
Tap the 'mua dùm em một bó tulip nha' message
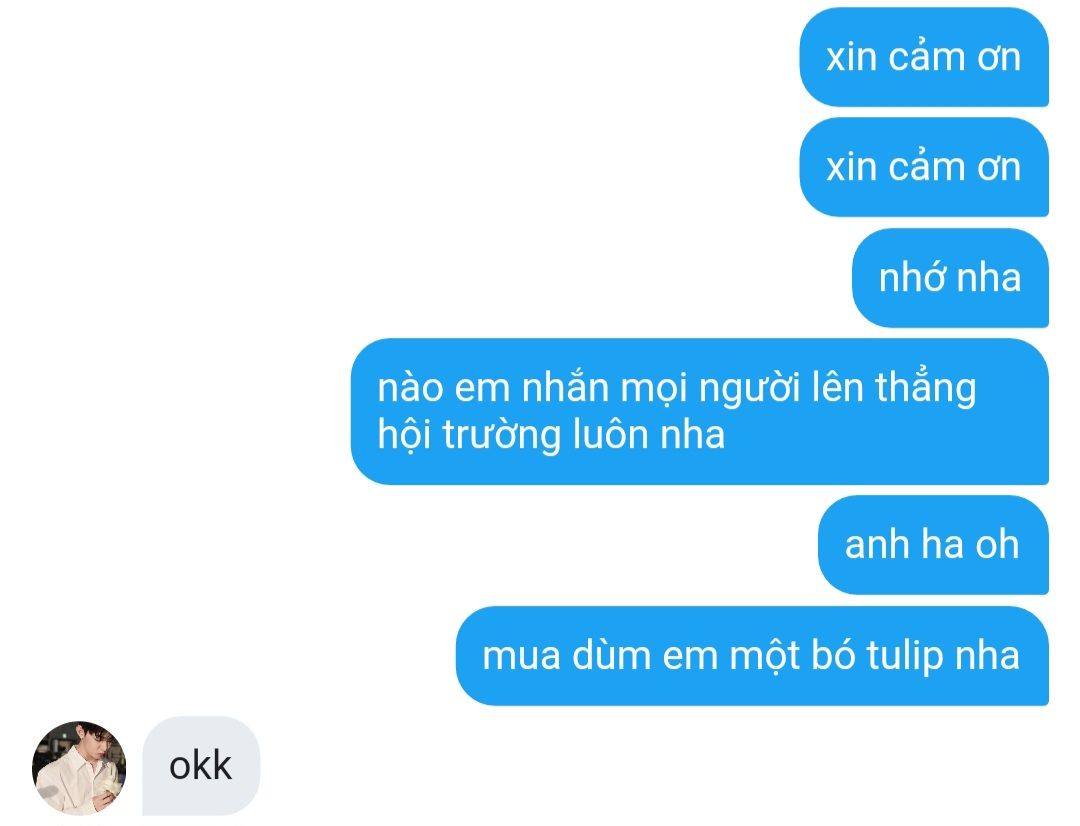(x=752, y=655)
